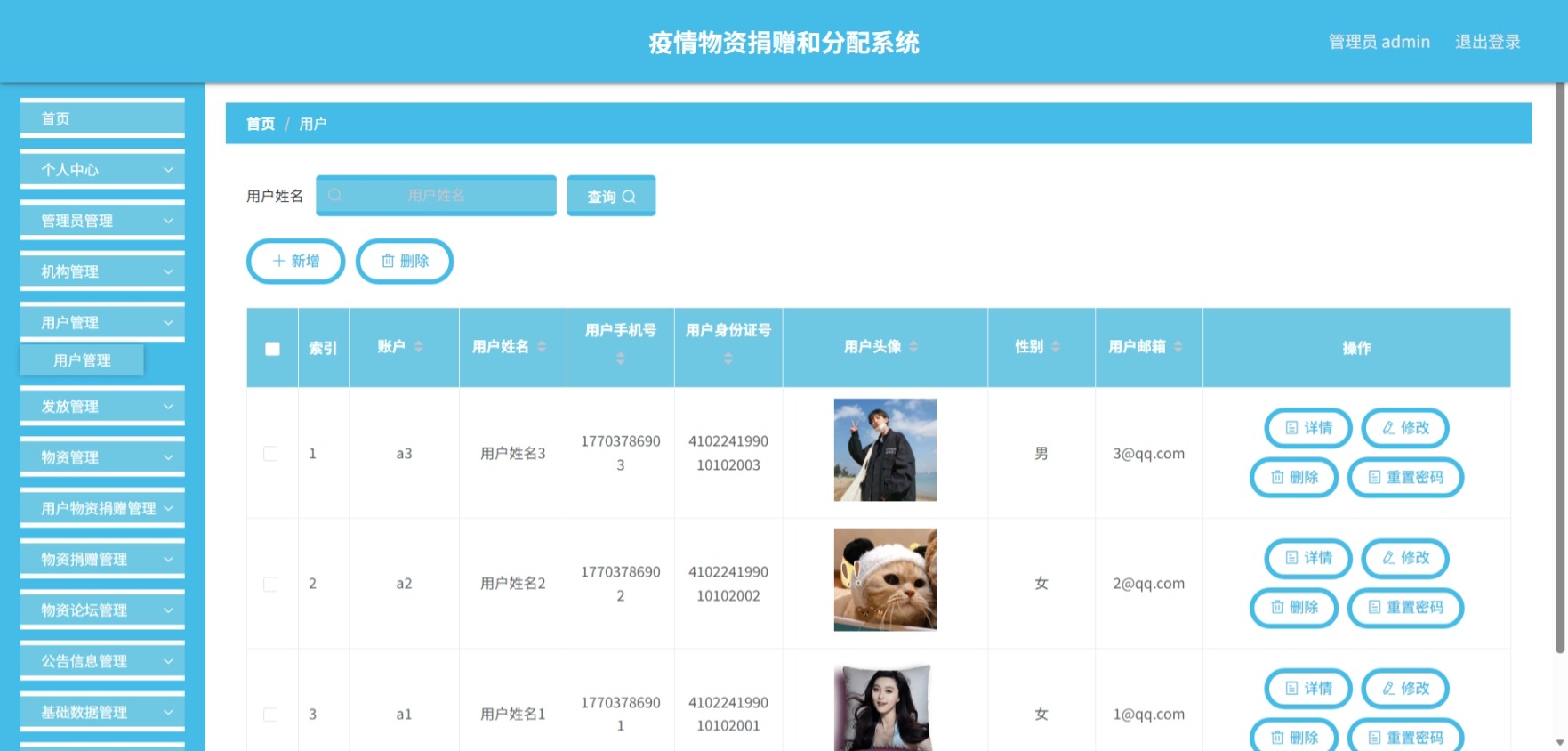This screenshot has width=1568, height=751.
Task: Click 用户姓名2 name cell
Action: click(513, 584)
